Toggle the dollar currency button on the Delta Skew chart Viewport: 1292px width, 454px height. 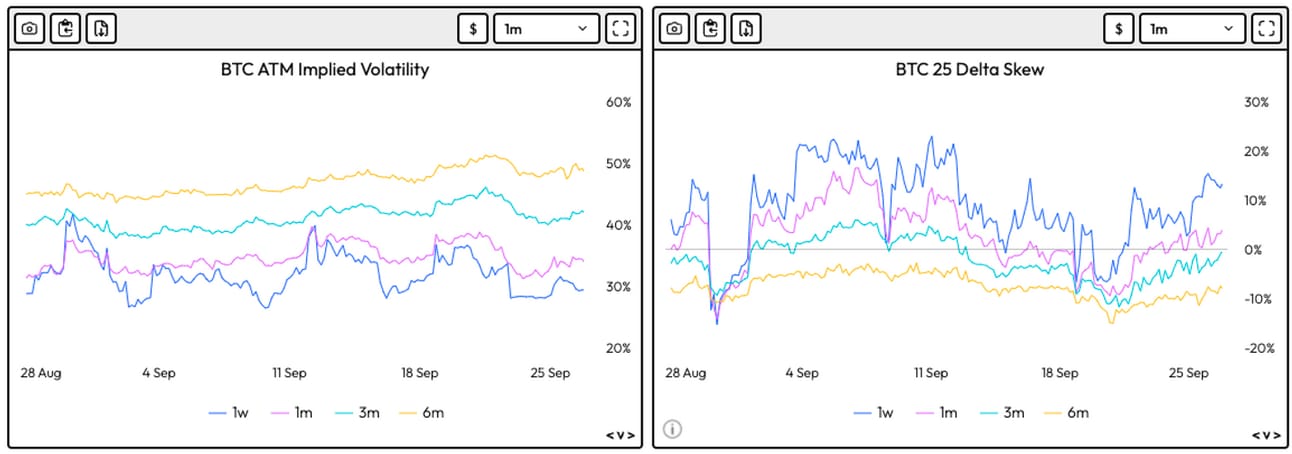1118,28
